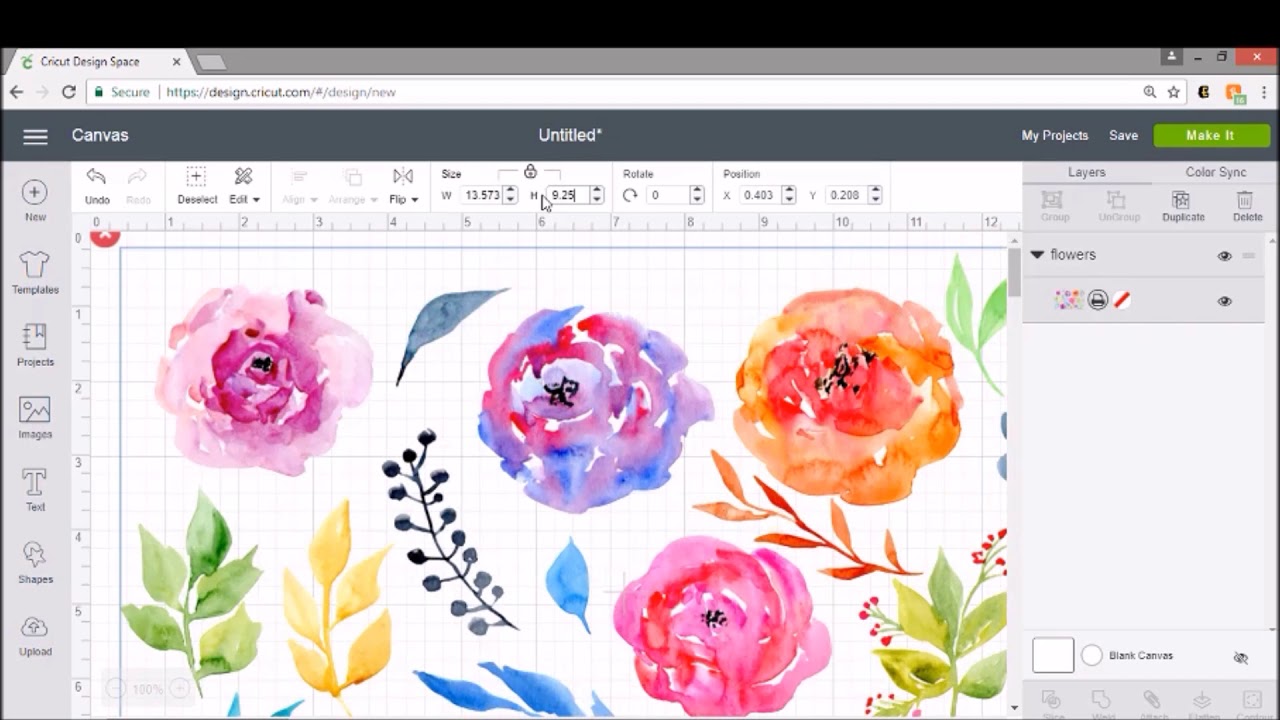Screen dimensions: 1280x720
Task: Click the print linetype icon on layer
Action: pyautogui.click(x=1098, y=300)
